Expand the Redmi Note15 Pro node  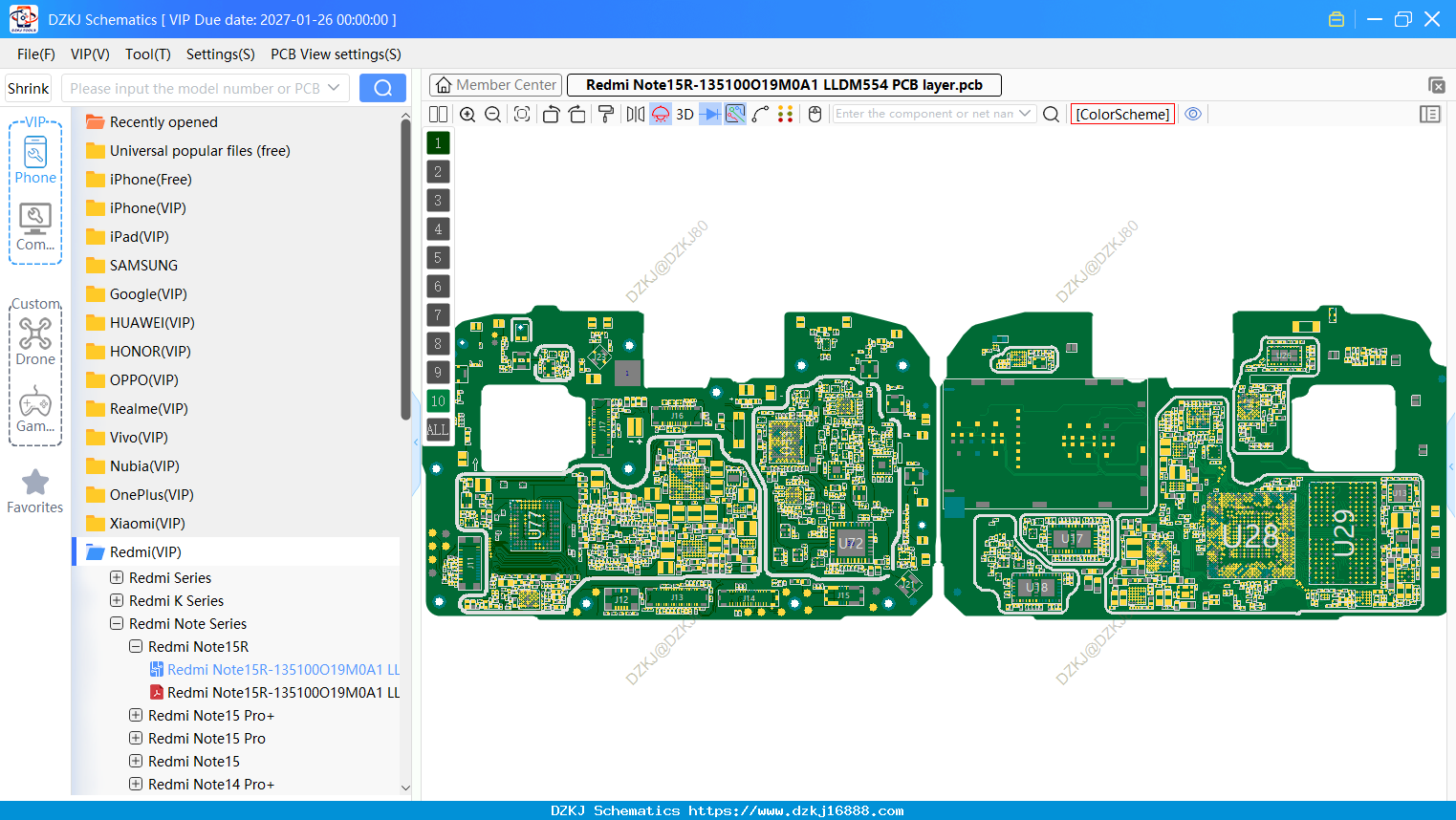pos(136,738)
